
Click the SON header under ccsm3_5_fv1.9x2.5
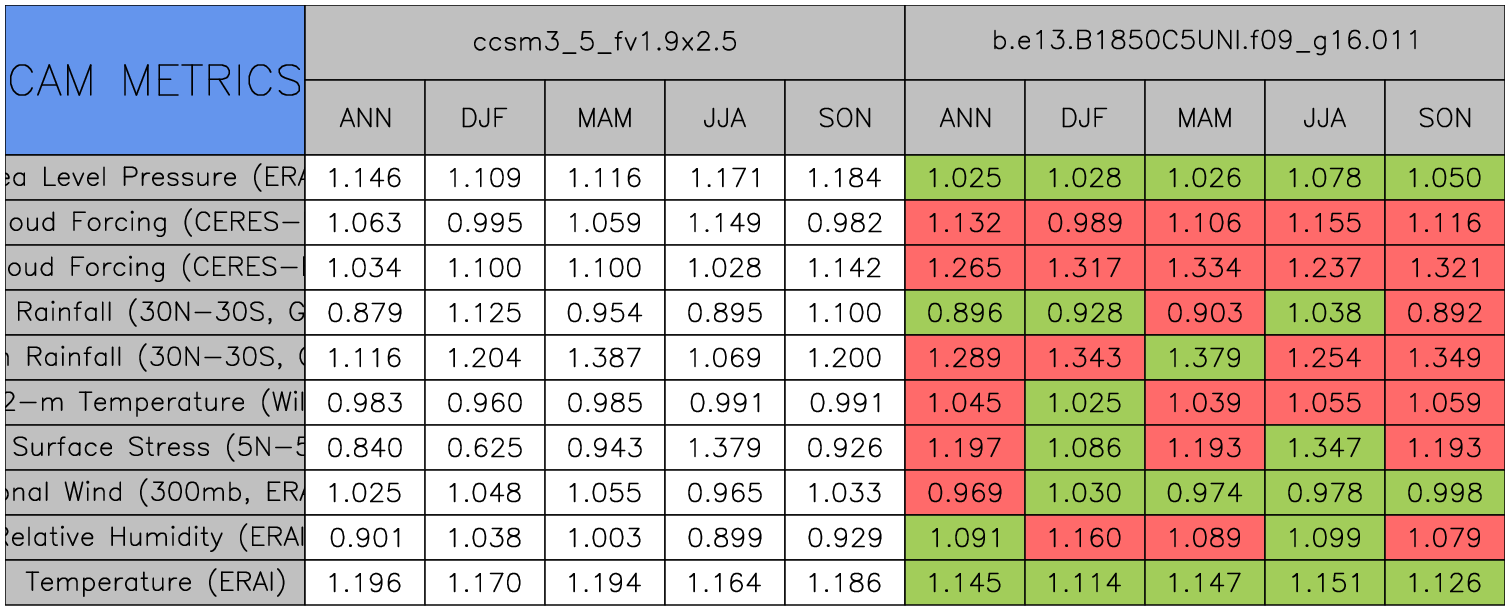845,118
